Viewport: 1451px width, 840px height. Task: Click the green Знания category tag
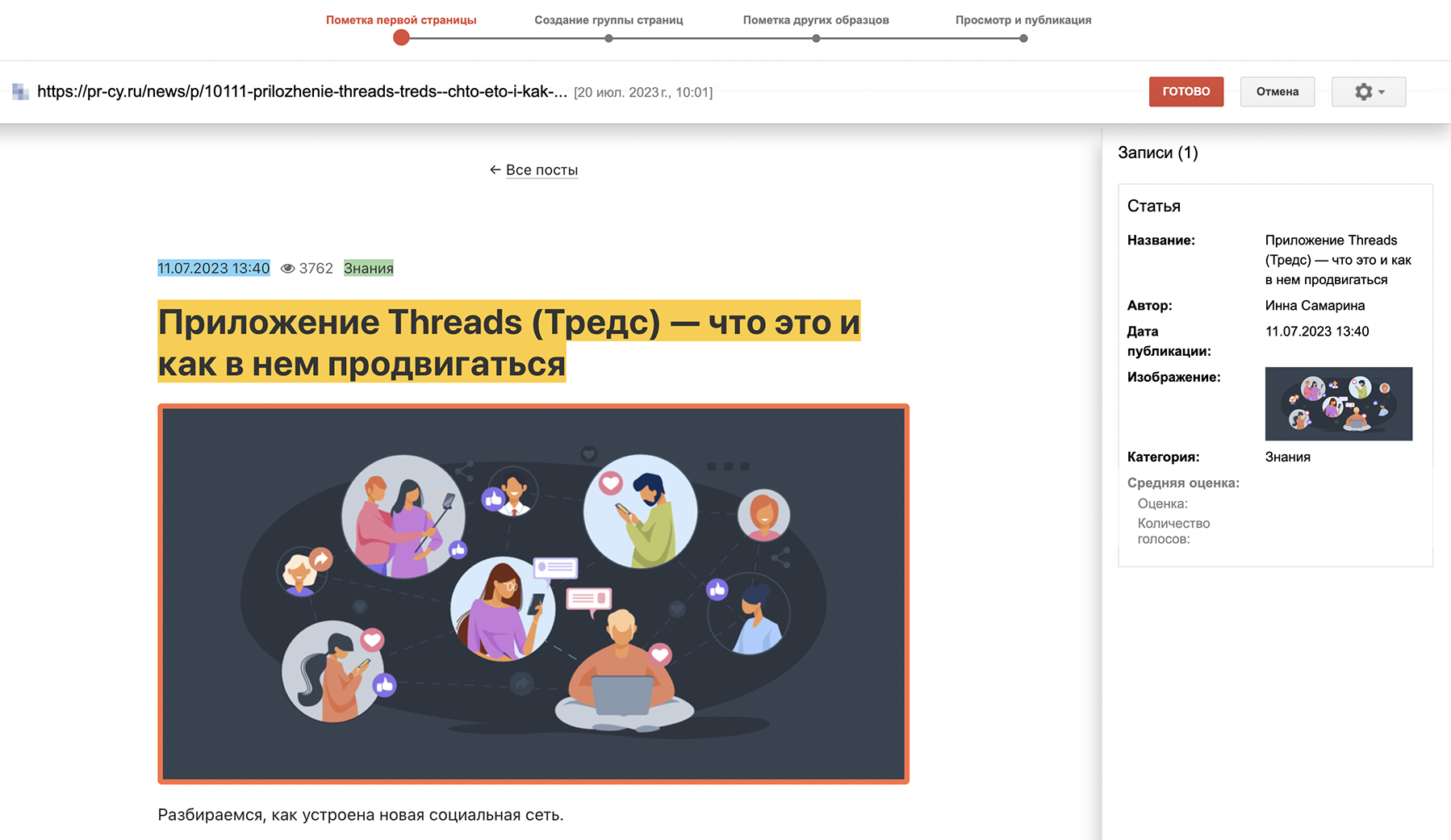(368, 269)
